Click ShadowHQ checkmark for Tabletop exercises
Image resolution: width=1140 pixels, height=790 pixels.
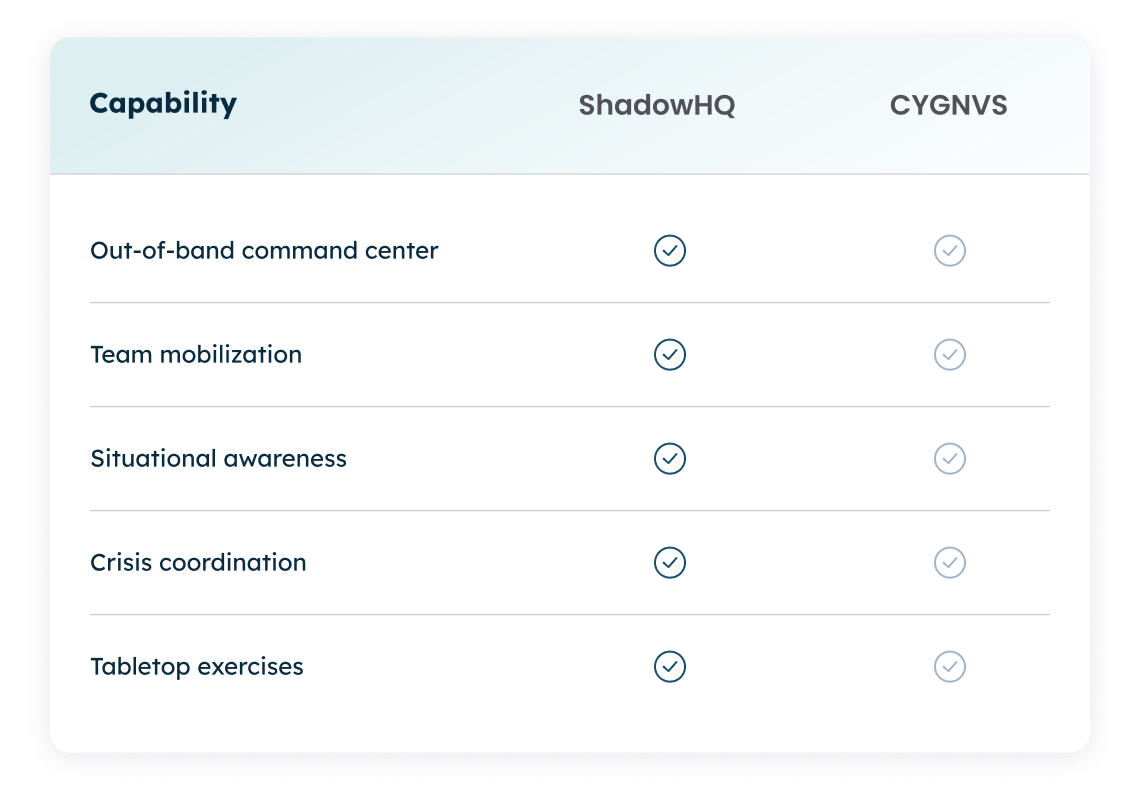[x=670, y=667]
